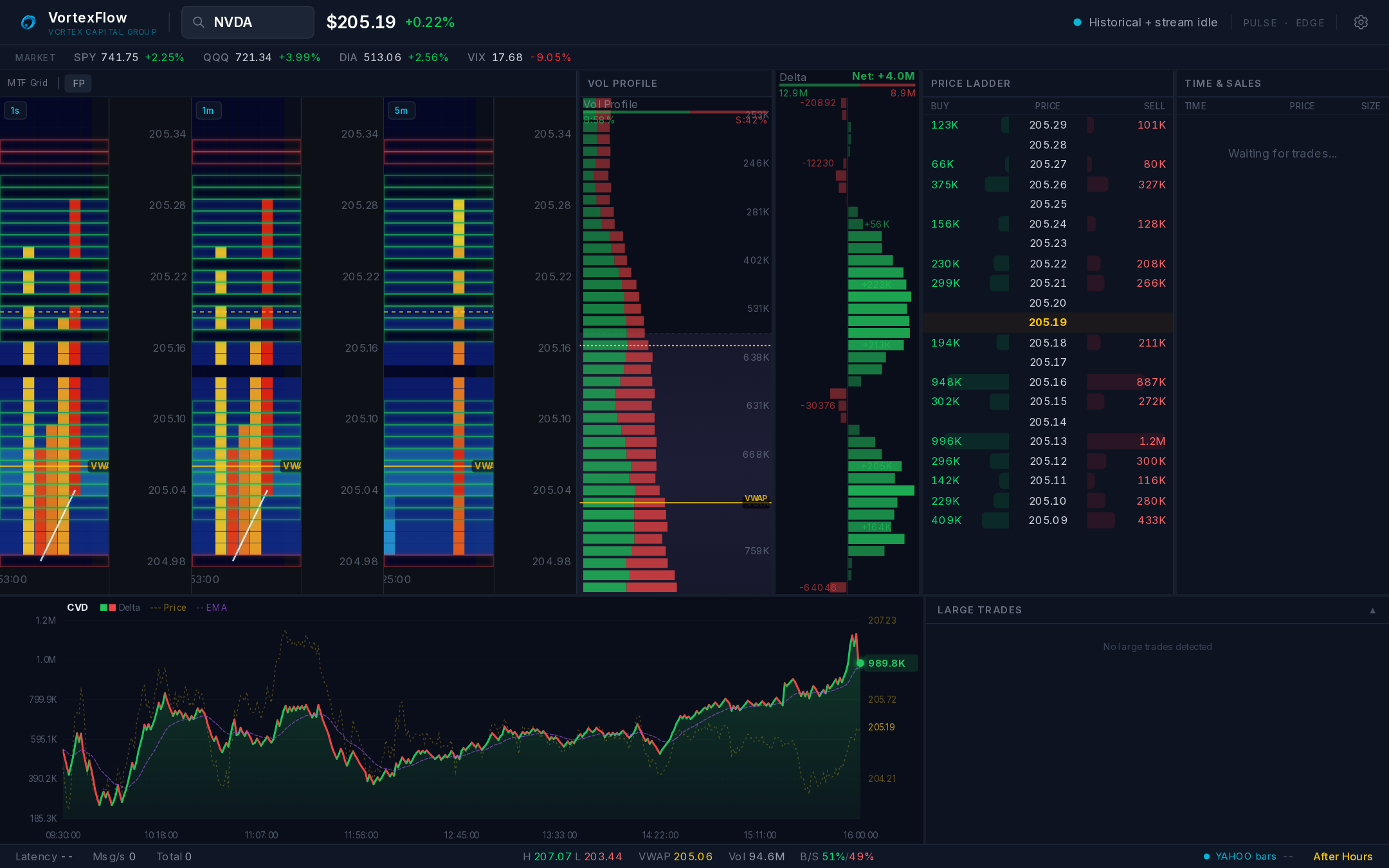Viewport: 1389px width, 868px height.
Task: Select the FP view tab
Action: point(78,83)
